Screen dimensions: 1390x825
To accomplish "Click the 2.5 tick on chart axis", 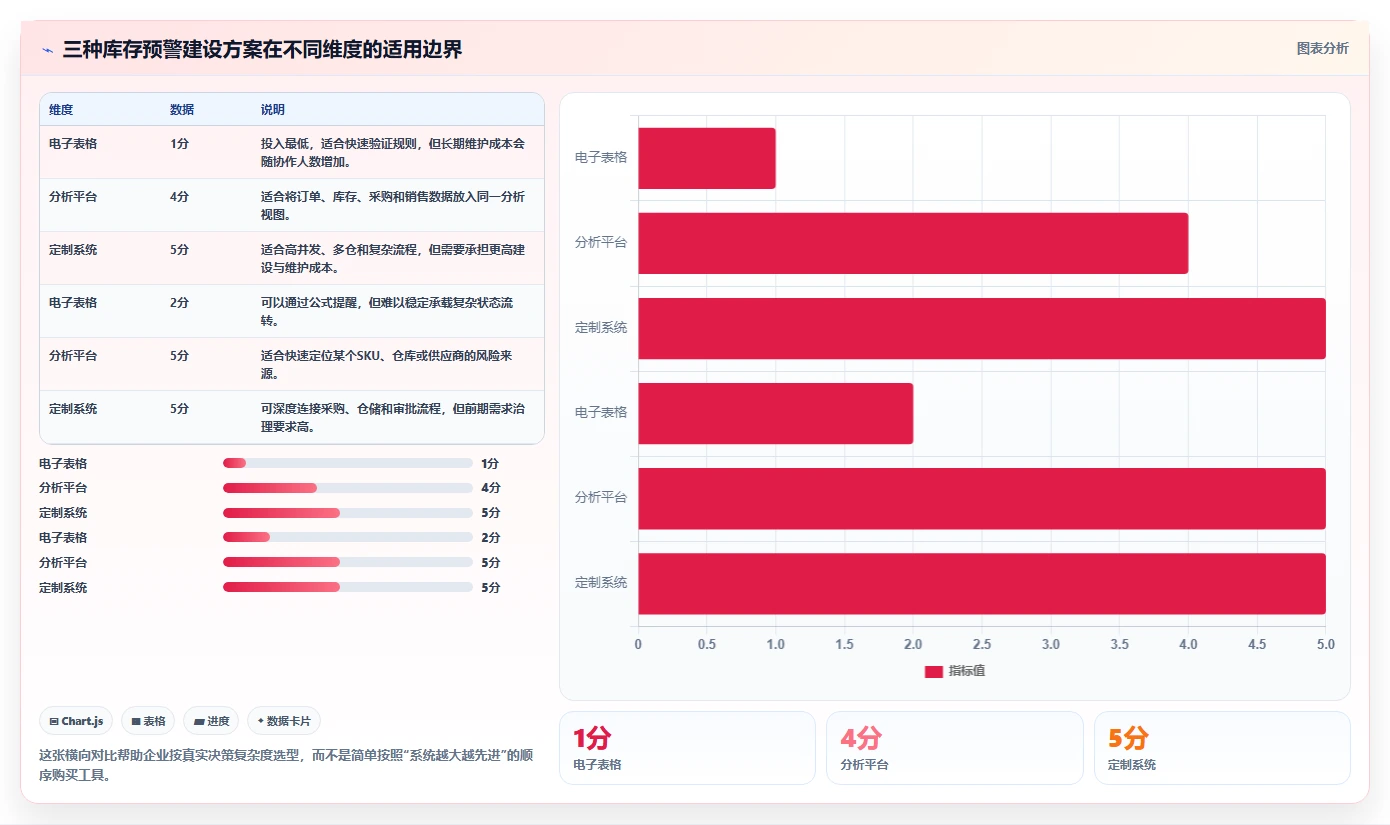I will click(x=982, y=645).
